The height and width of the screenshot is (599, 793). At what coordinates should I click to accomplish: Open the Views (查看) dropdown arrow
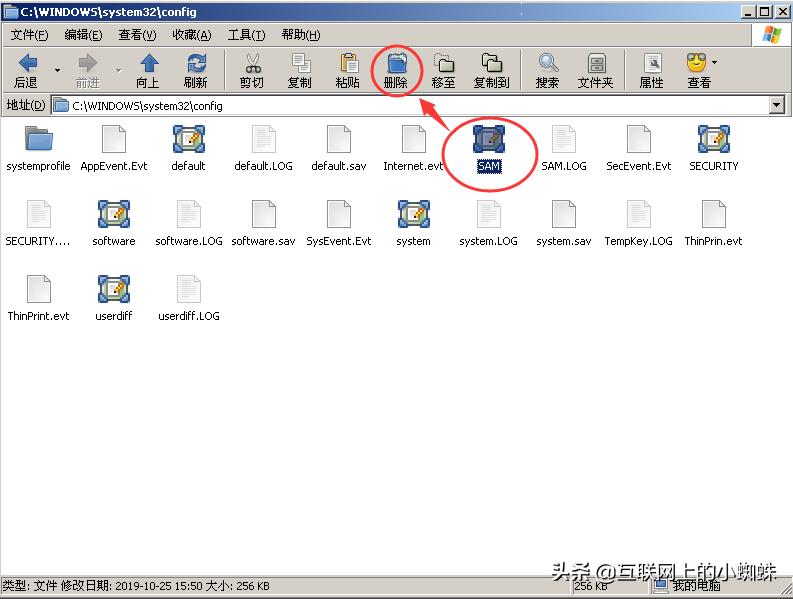coord(714,63)
